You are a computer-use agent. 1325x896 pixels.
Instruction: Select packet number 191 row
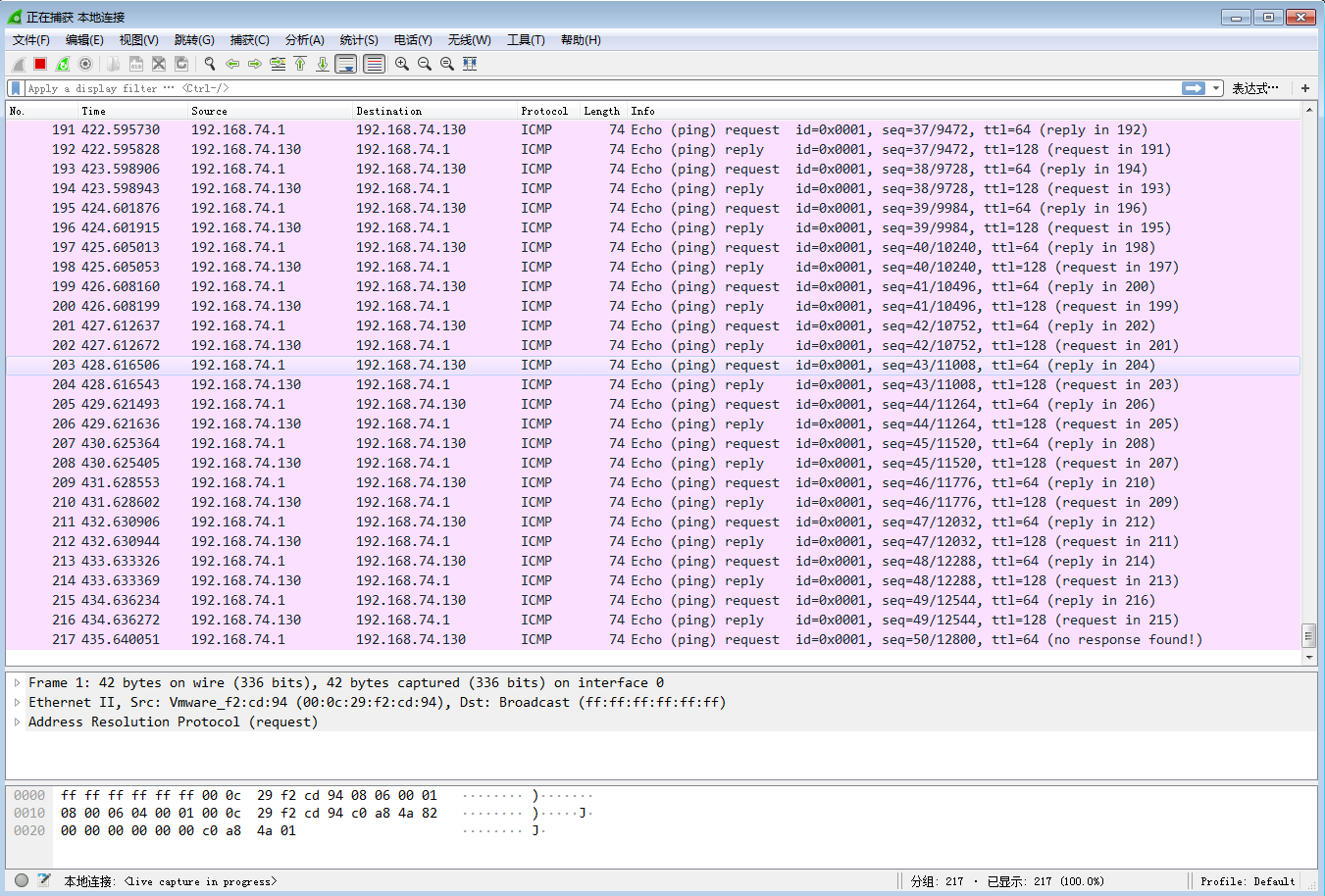[x=653, y=129]
